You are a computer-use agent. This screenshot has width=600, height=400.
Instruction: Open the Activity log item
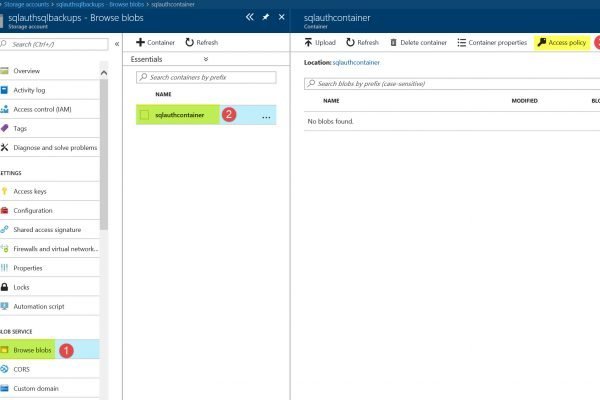(x=32, y=90)
